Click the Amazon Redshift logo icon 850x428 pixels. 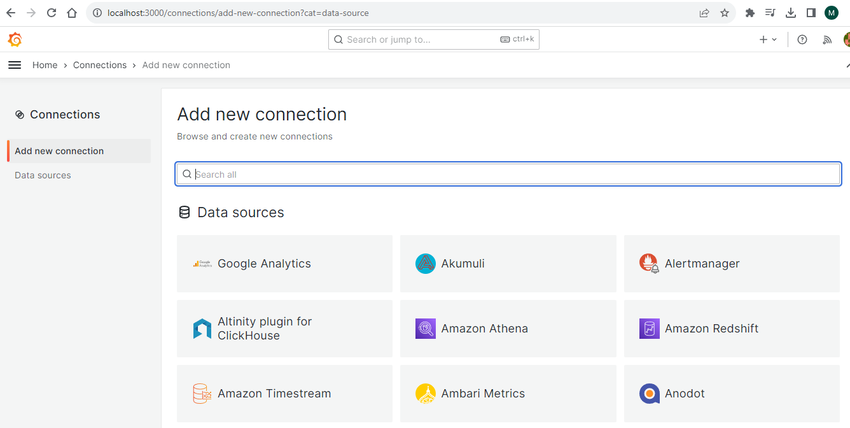[649, 329]
